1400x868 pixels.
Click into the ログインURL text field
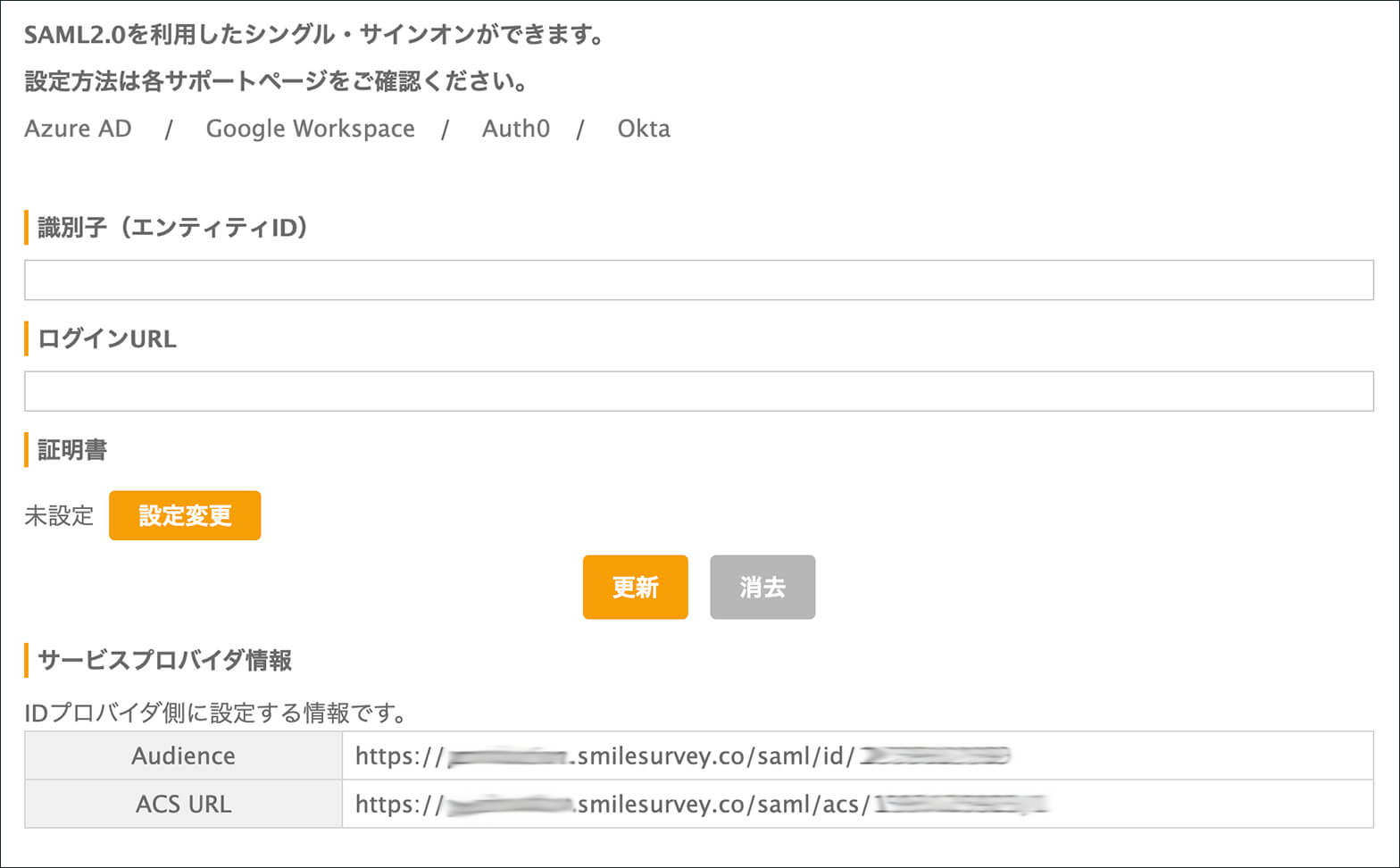pyautogui.click(x=698, y=391)
